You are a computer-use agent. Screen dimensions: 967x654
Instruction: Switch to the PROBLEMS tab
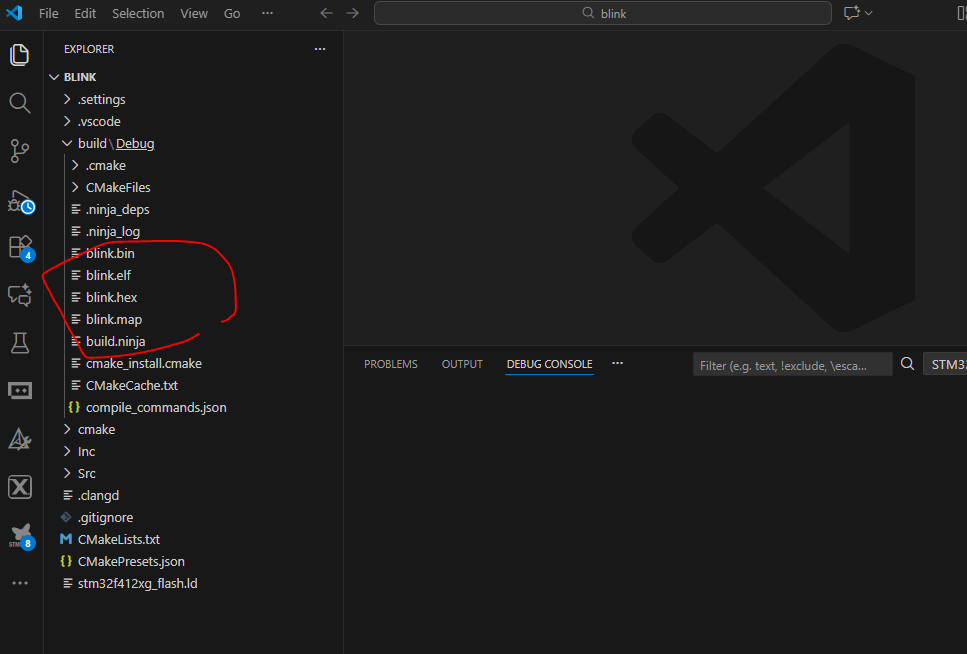(391, 364)
